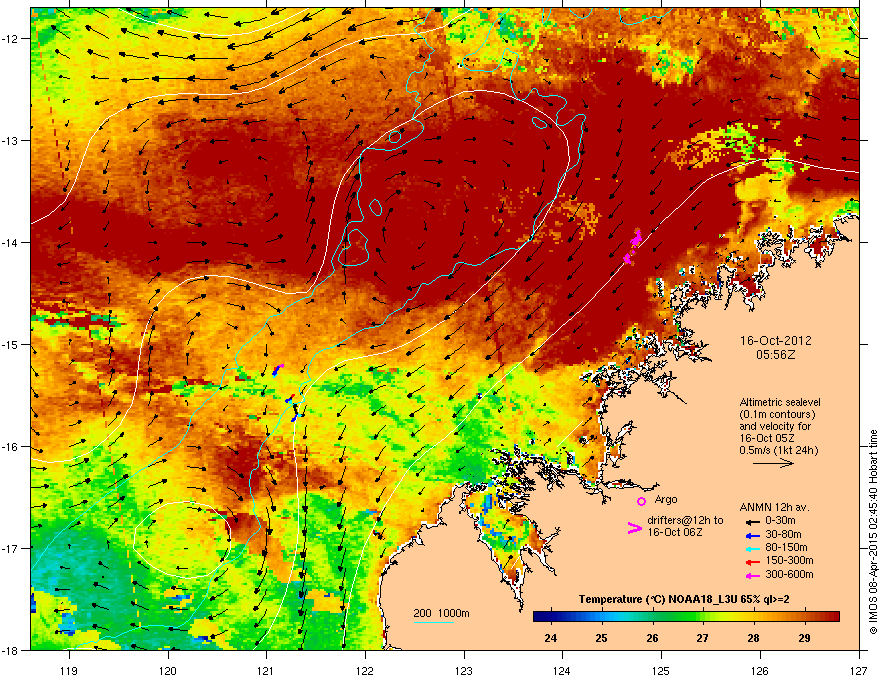Screen dimensions: 880x680
Task: Click the latitude axis label -14
Action: pos(11,242)
